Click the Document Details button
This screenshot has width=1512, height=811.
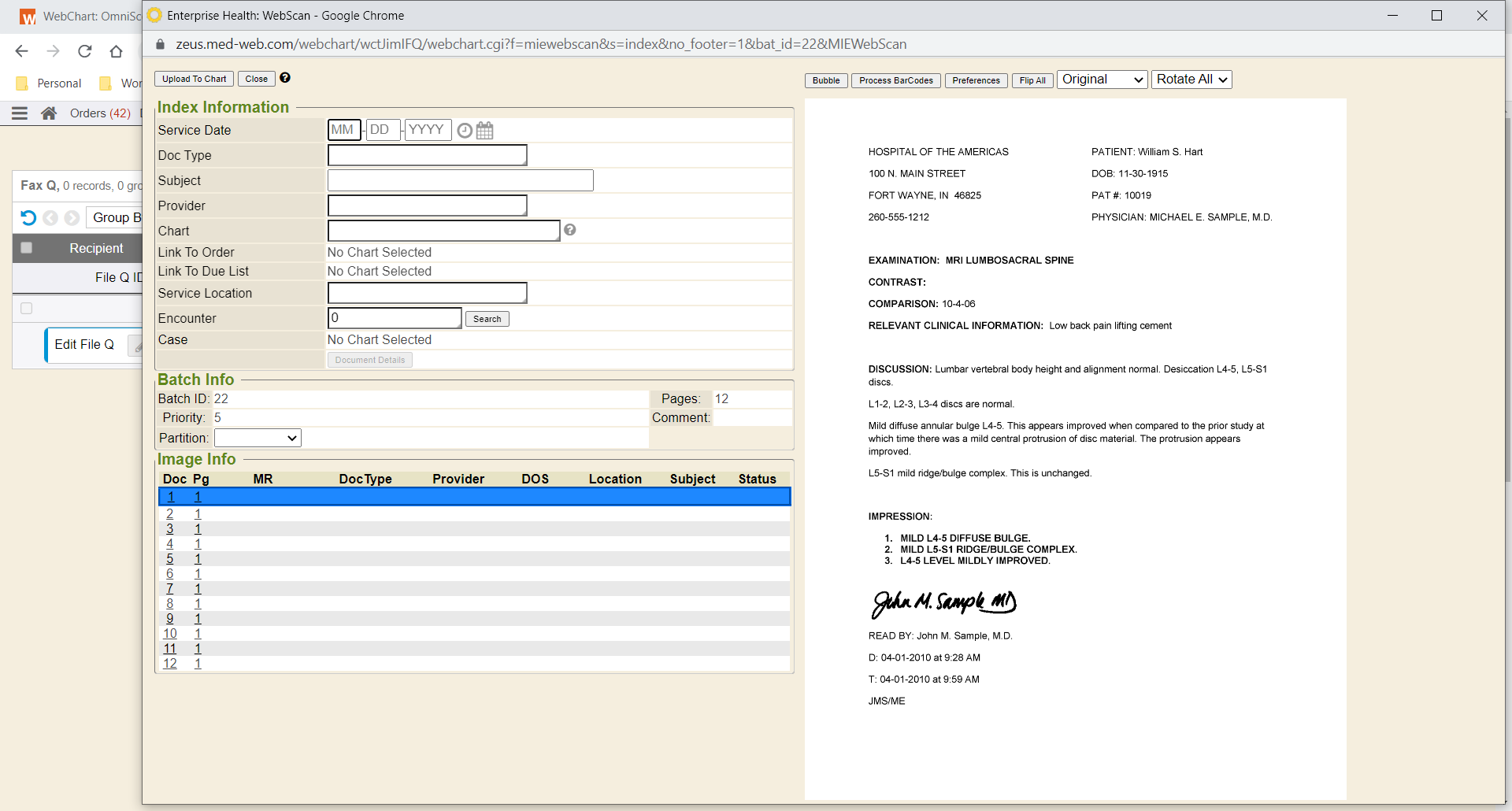tap(369, 360)
